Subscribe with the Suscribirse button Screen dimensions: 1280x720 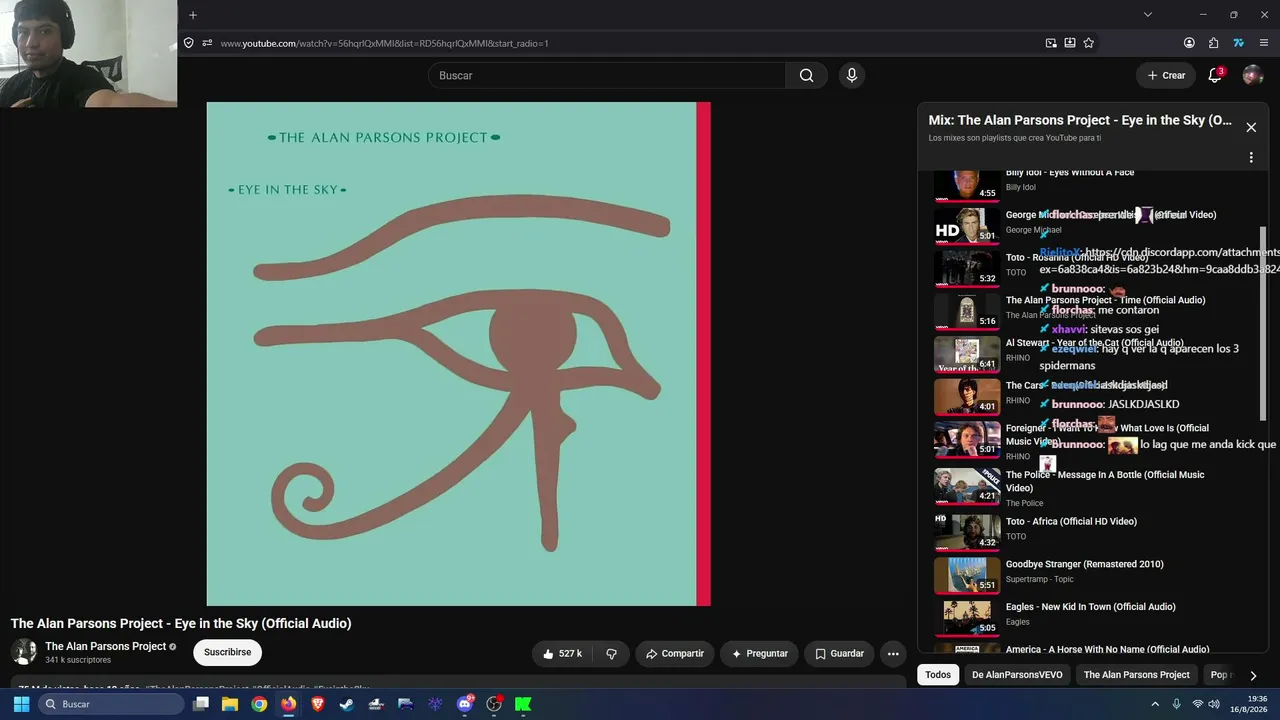click(228, 653)
